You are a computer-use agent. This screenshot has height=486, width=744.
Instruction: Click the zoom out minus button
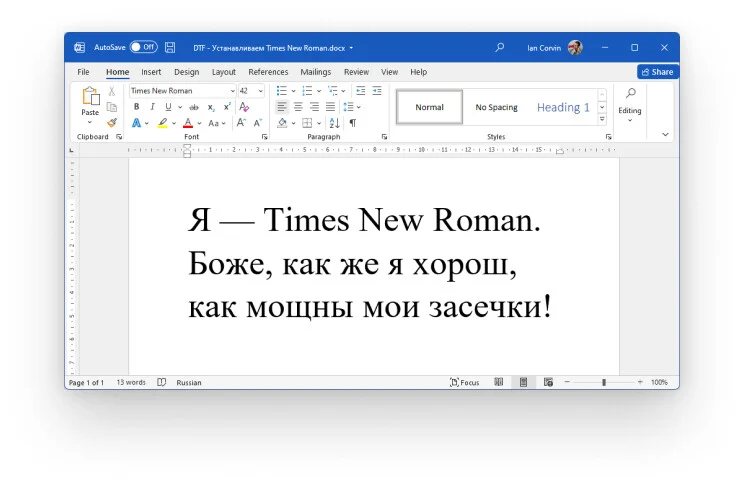567,382
